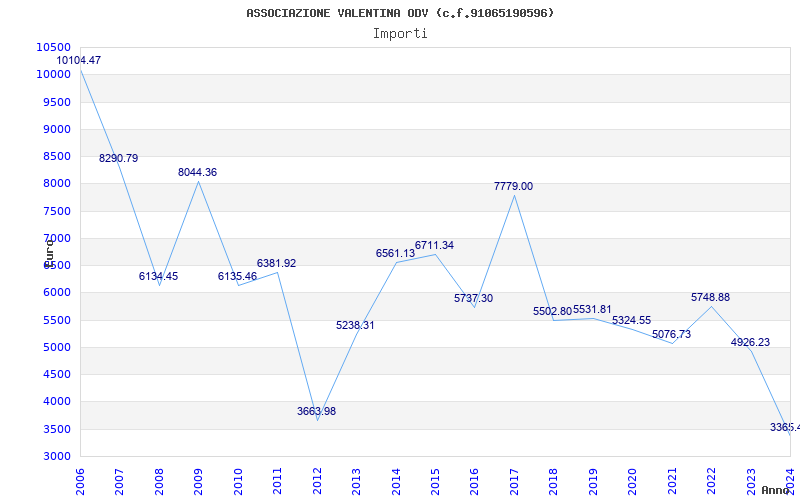800x500 pixels.
Task: Click the x-axis year 2012
Action: pos(317,481)
